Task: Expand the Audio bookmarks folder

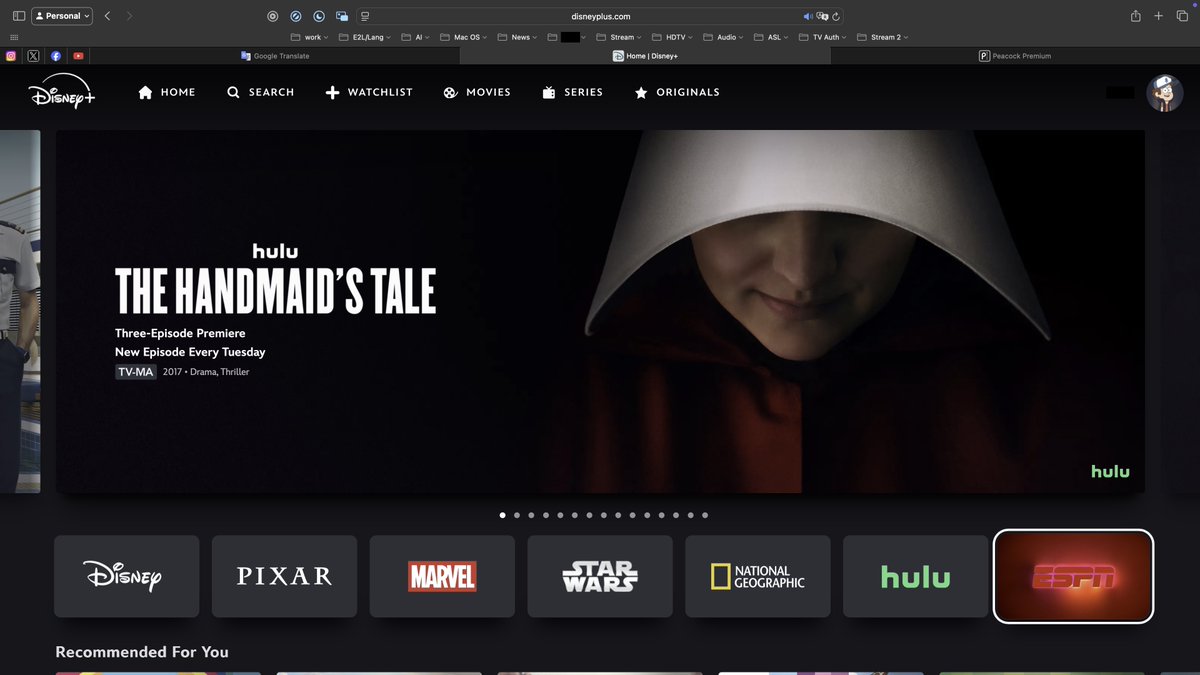Action: click(723, 37)
